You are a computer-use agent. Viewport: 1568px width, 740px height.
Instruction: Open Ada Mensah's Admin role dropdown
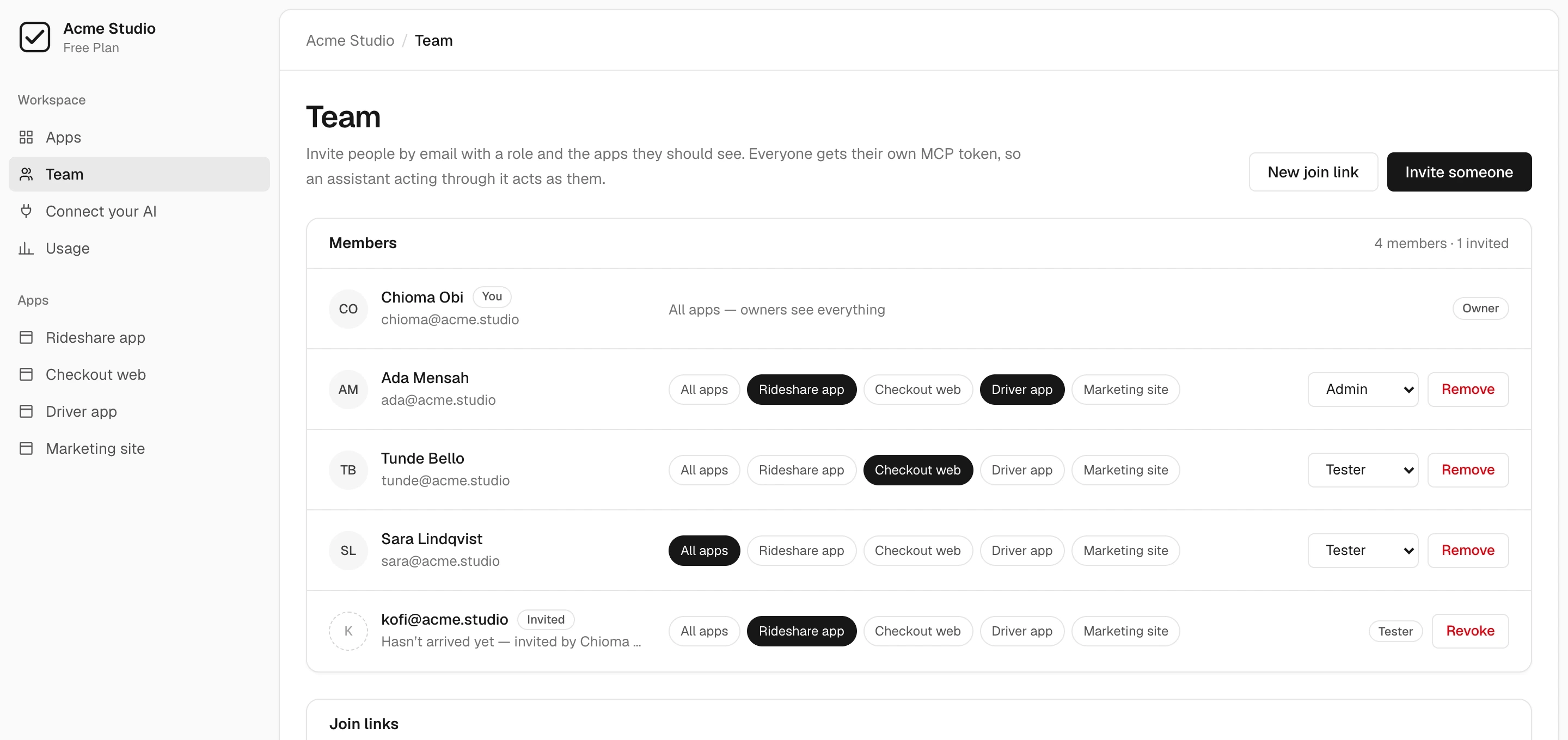pos(1362,390)
